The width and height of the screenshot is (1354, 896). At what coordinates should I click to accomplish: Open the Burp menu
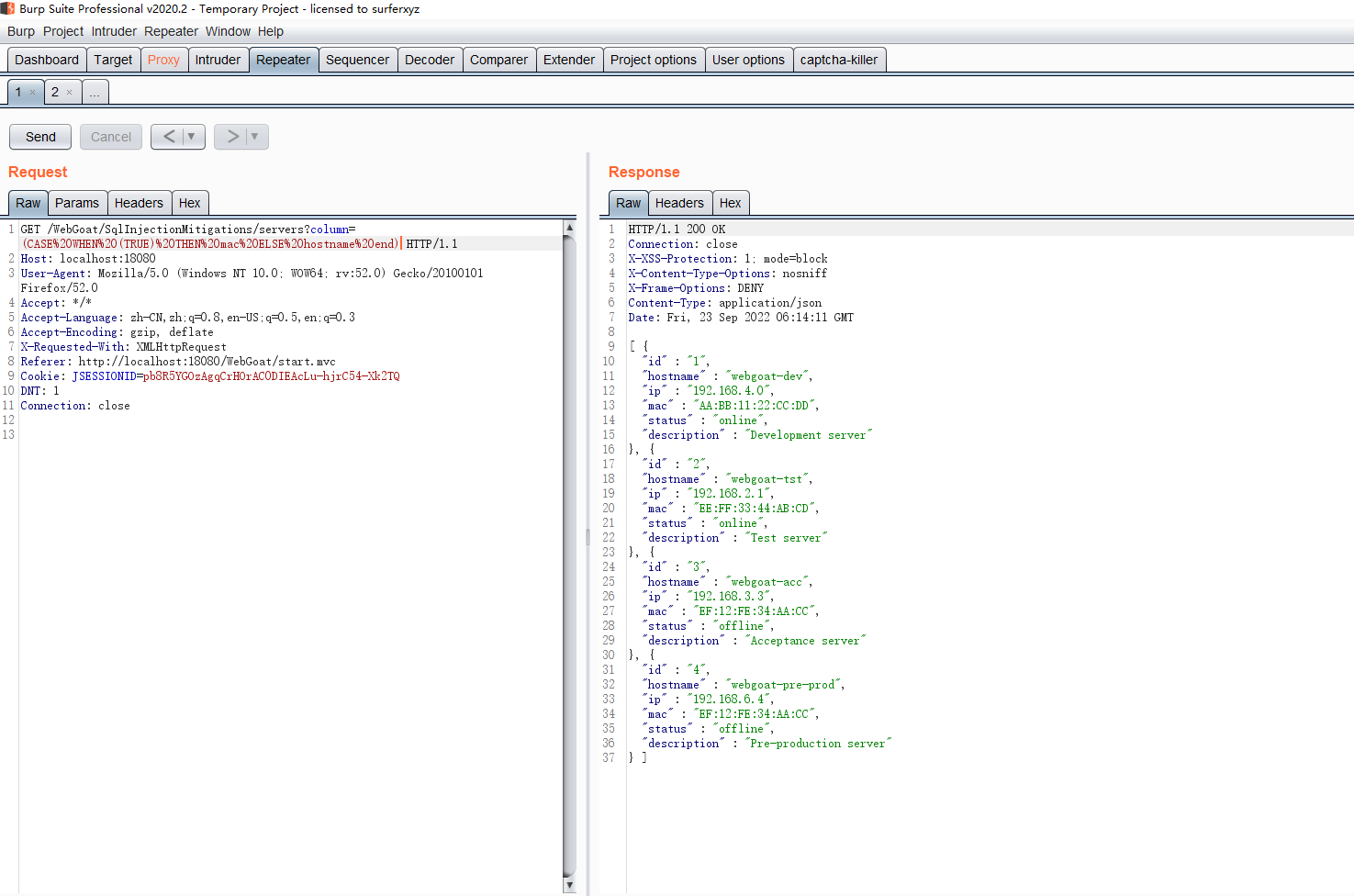21,31
